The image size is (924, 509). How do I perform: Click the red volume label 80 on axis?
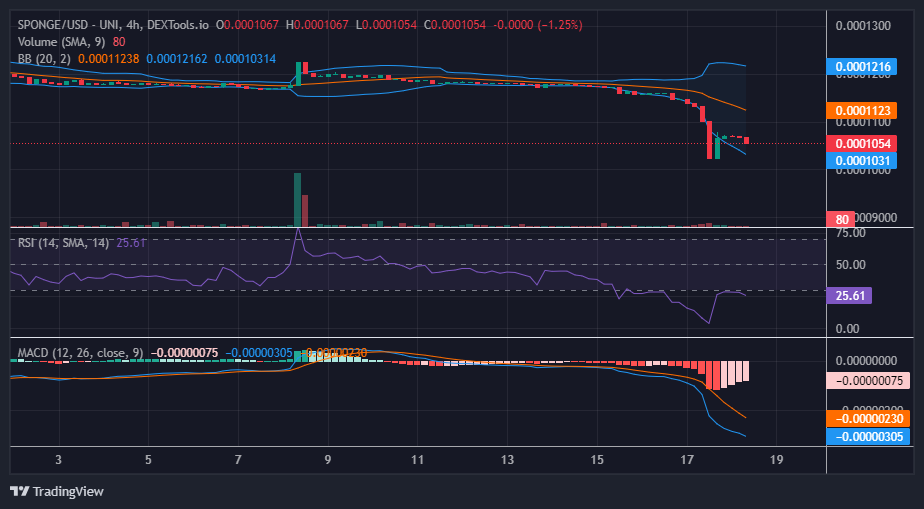point(842,219)
